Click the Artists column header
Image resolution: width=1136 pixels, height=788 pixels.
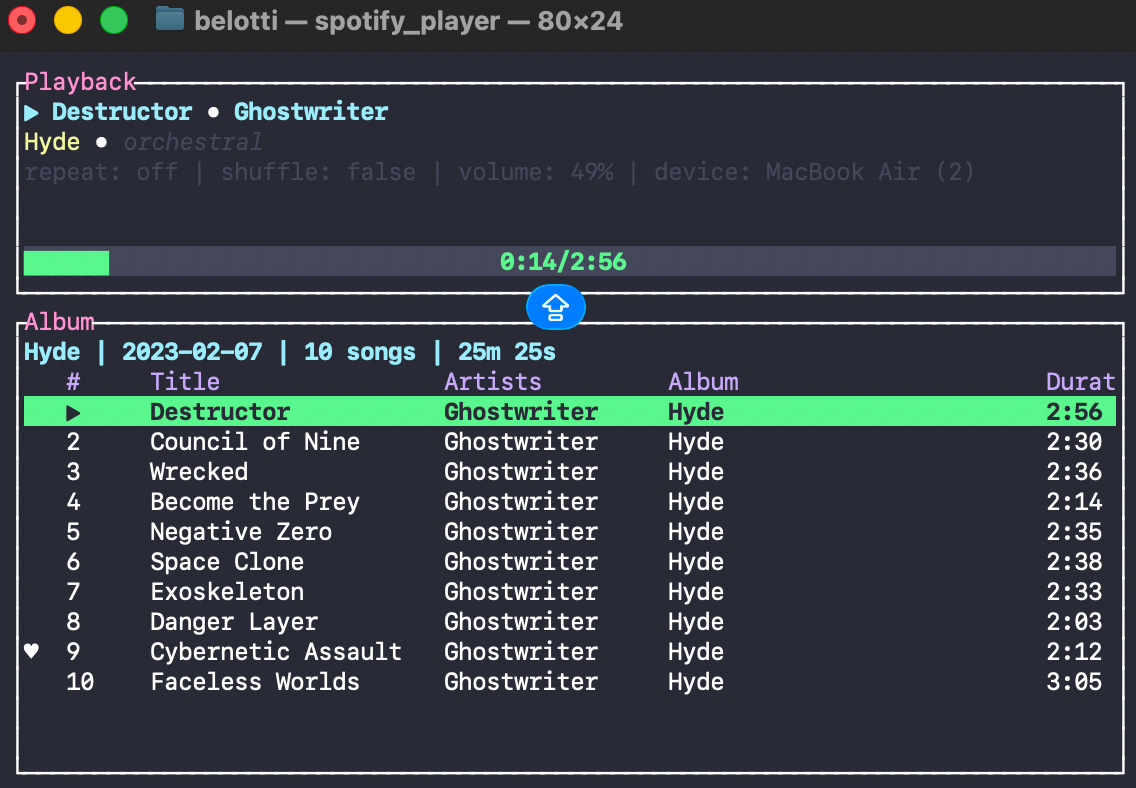point(493,382)
